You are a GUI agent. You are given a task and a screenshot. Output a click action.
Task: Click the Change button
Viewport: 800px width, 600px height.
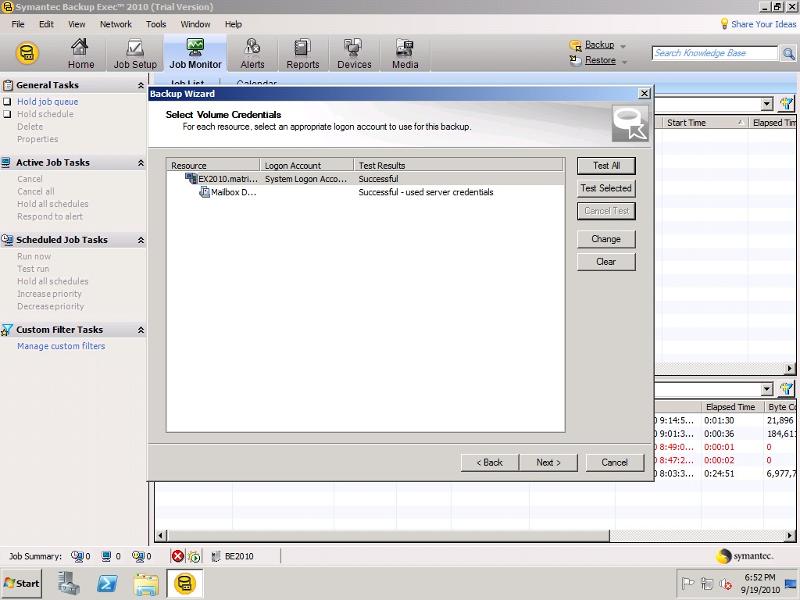click(606, 239)
